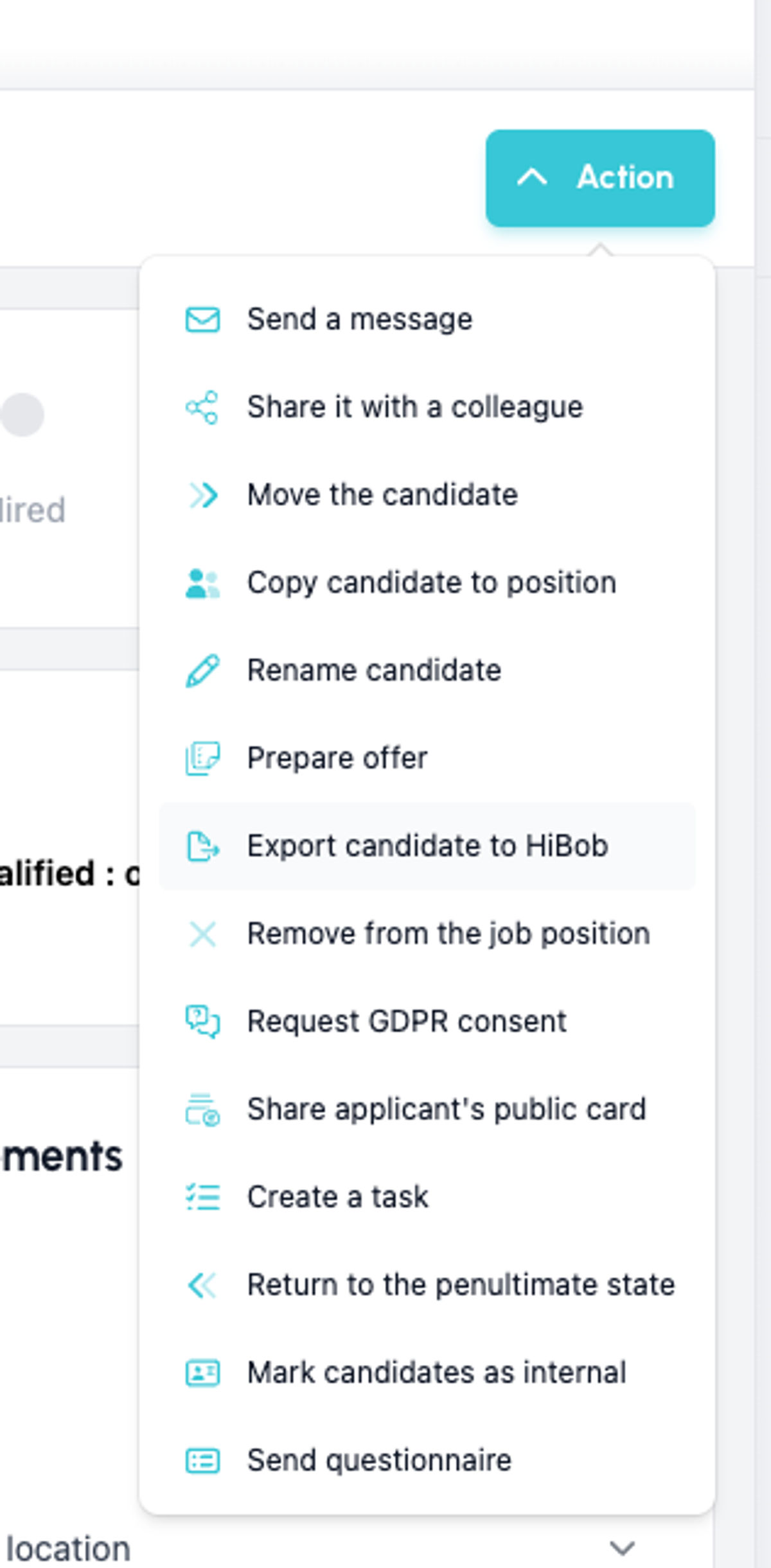
Task: Click the checklist icon for Create a task
Action: click(202, 1197)
